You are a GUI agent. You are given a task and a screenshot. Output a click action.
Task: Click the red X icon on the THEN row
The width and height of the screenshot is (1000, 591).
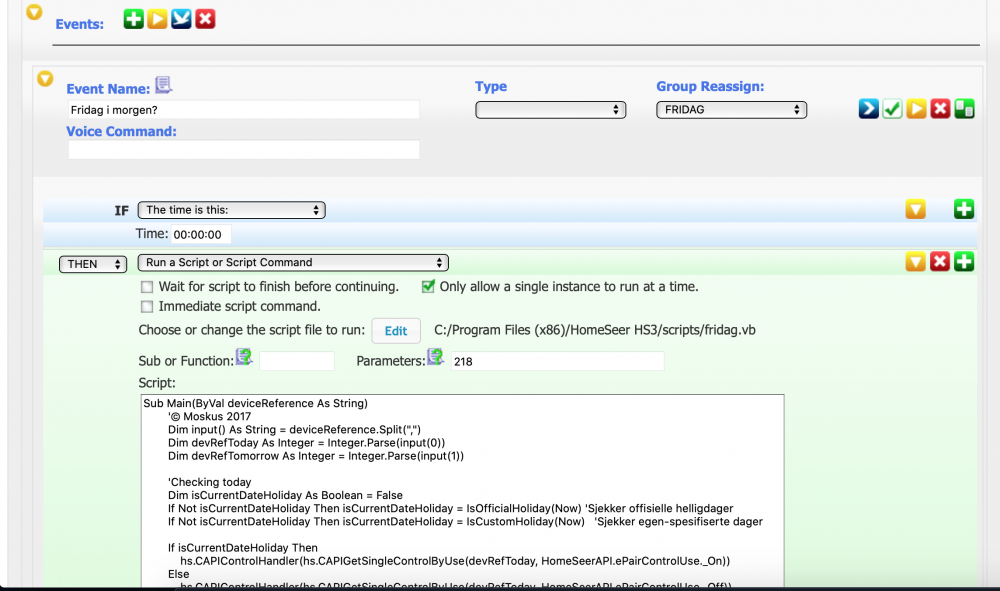[x=940, y=262]
